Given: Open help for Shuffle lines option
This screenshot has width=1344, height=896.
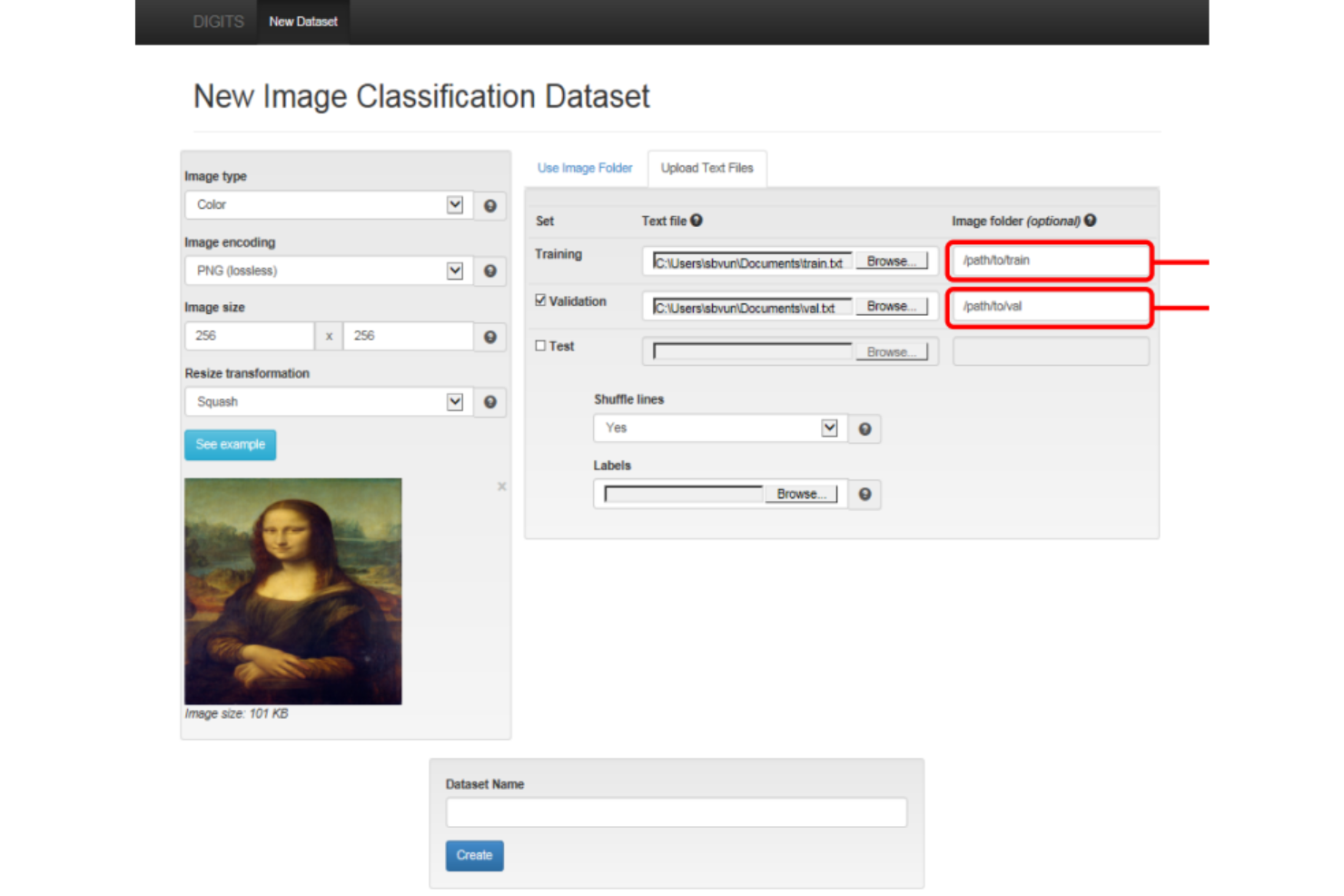Looking at the screenshot, I should (x=864, y=428).
